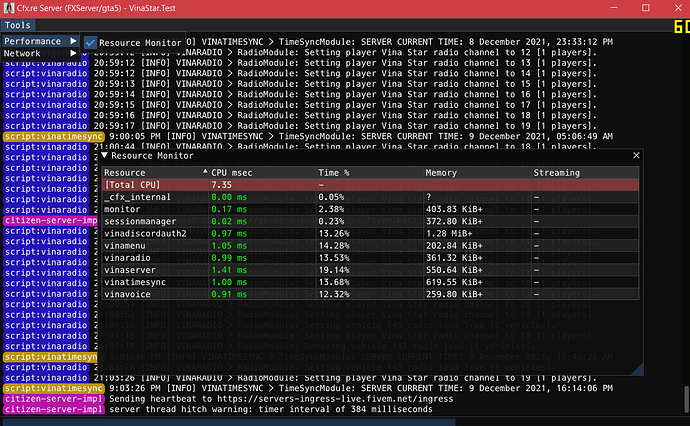Grab the Resource Monitor resize grip corner
The width and height of the screenshot is (690, 426).
pos(639,370)
